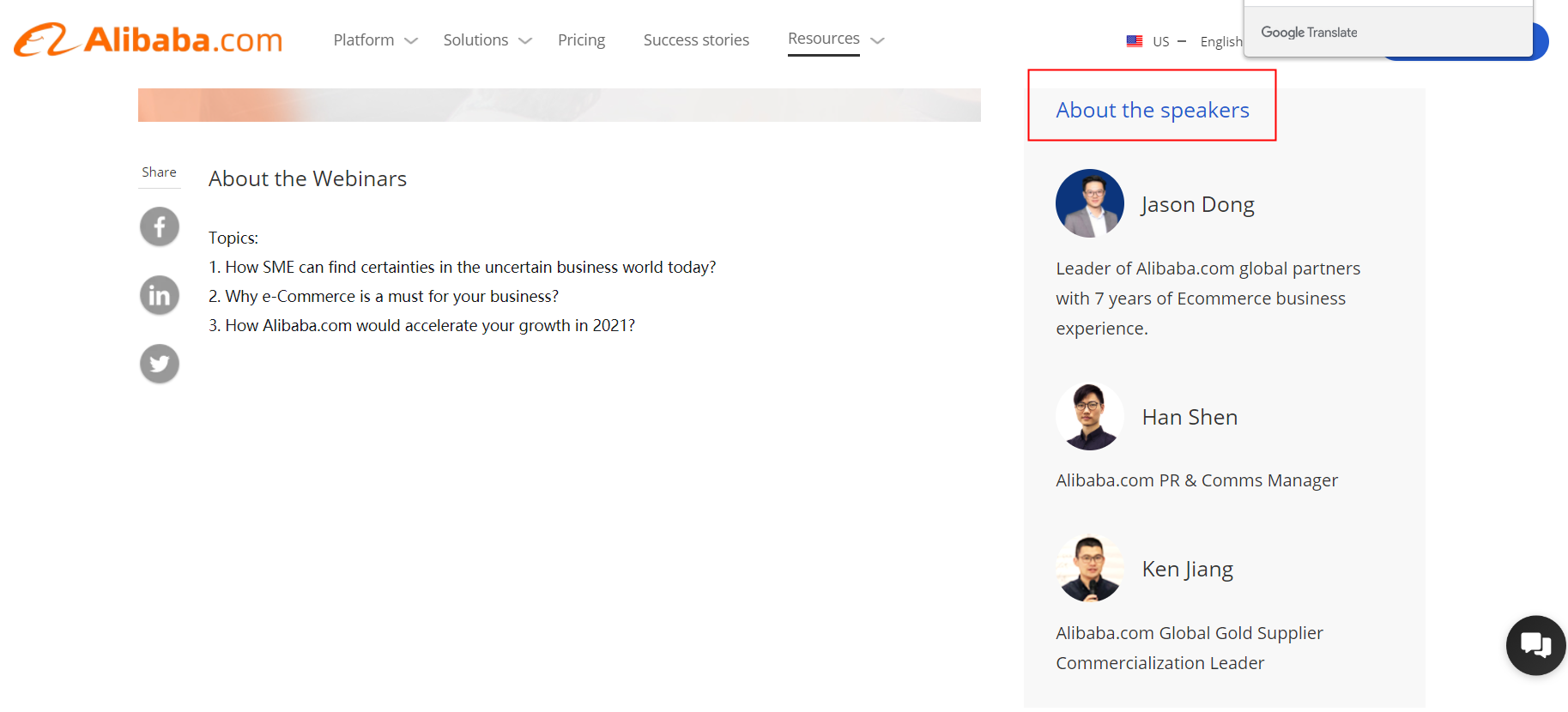View Ken Jiang's profile photo
Image resolution: width=1568 pixels, height=712 pixels.
1090,568
